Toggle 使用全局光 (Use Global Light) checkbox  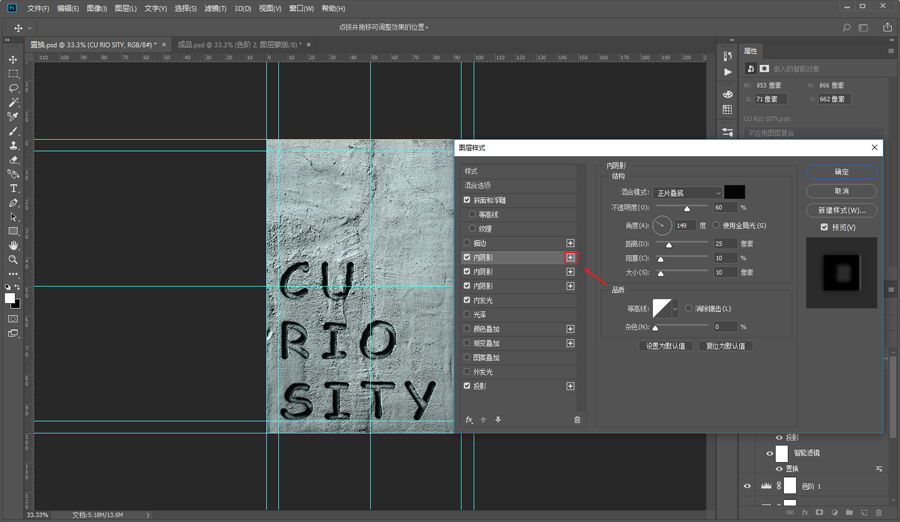click(716, 226)
